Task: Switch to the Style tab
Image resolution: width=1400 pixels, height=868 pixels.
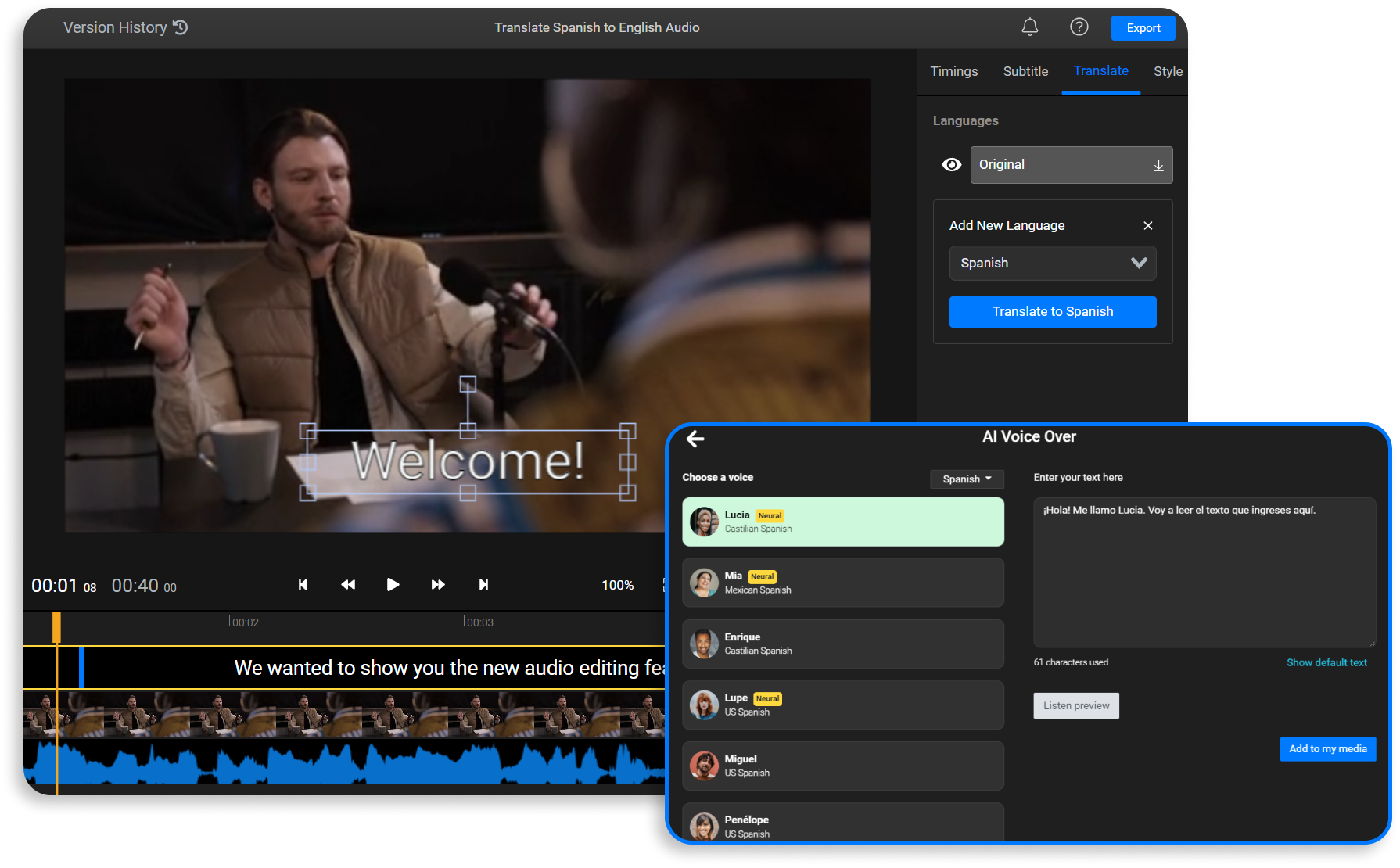Action: point(1168,71)
